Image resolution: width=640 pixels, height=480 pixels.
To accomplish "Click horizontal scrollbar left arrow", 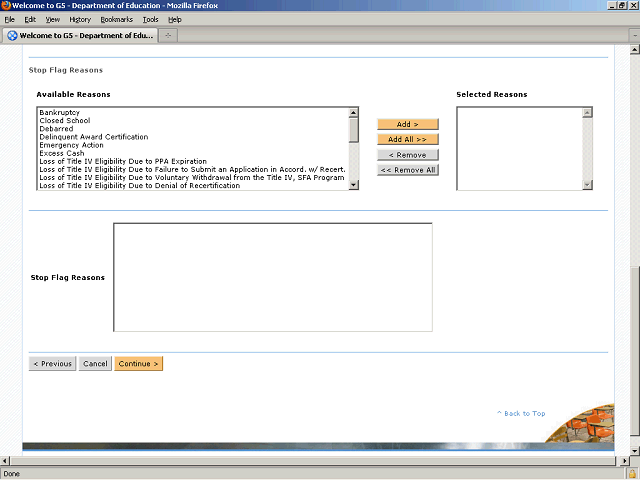I will pos(5,461).
